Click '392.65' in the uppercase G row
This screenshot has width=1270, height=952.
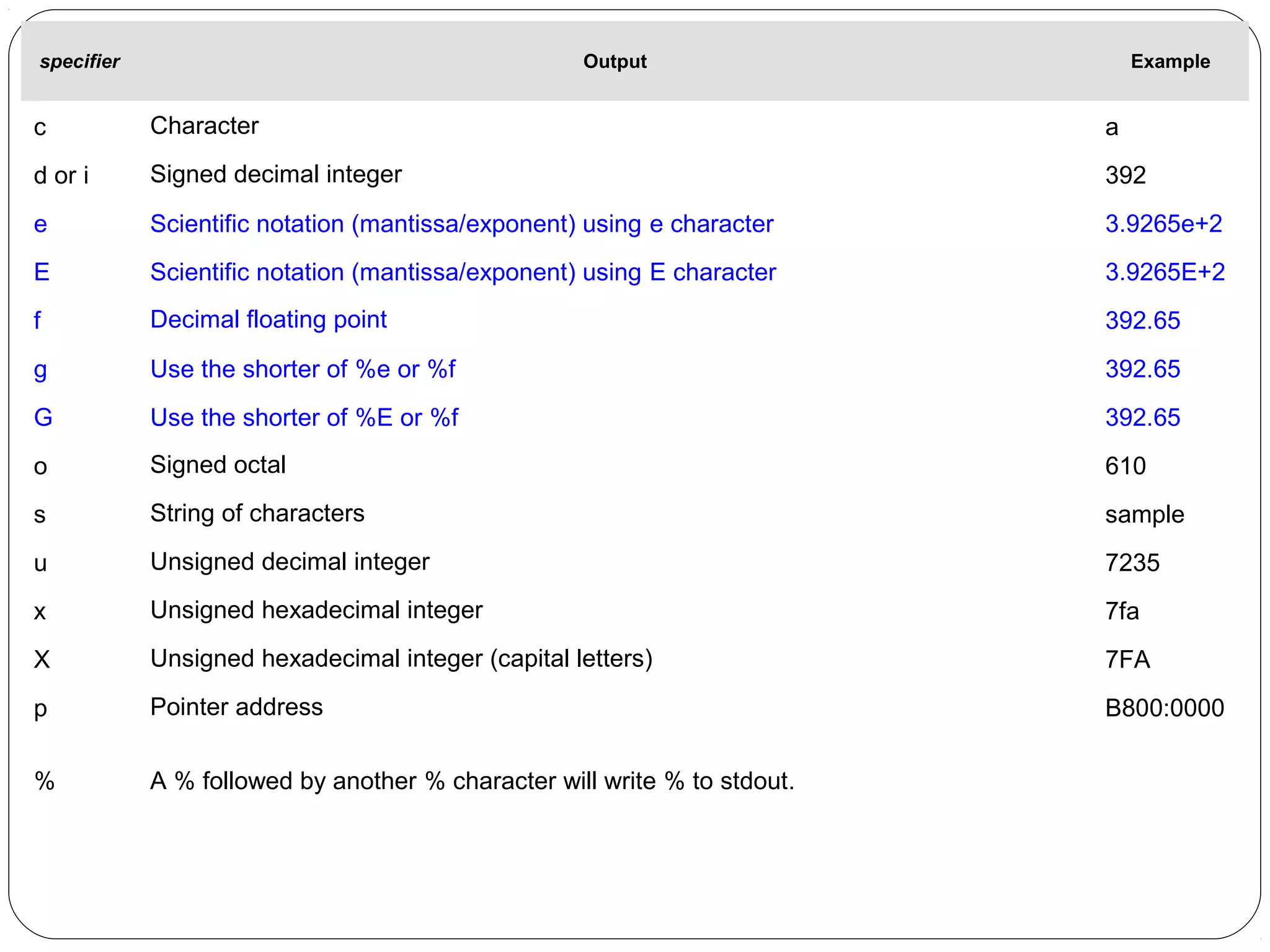[1143, 417]
